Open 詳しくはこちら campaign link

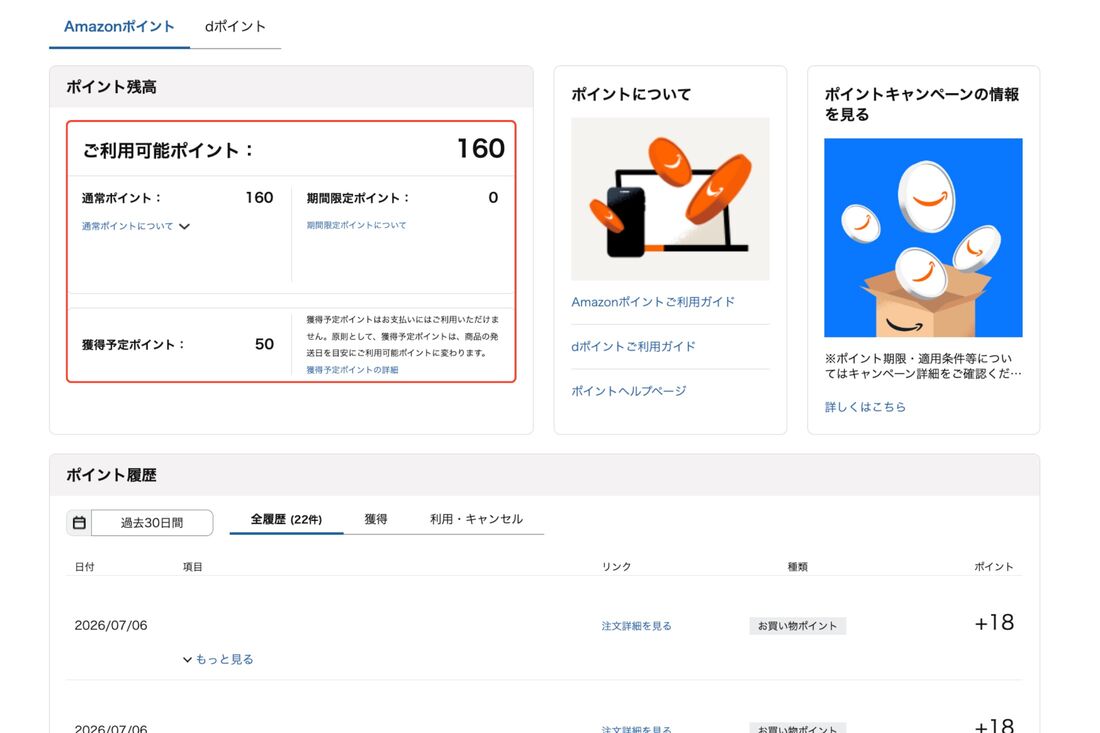point(865,407)
